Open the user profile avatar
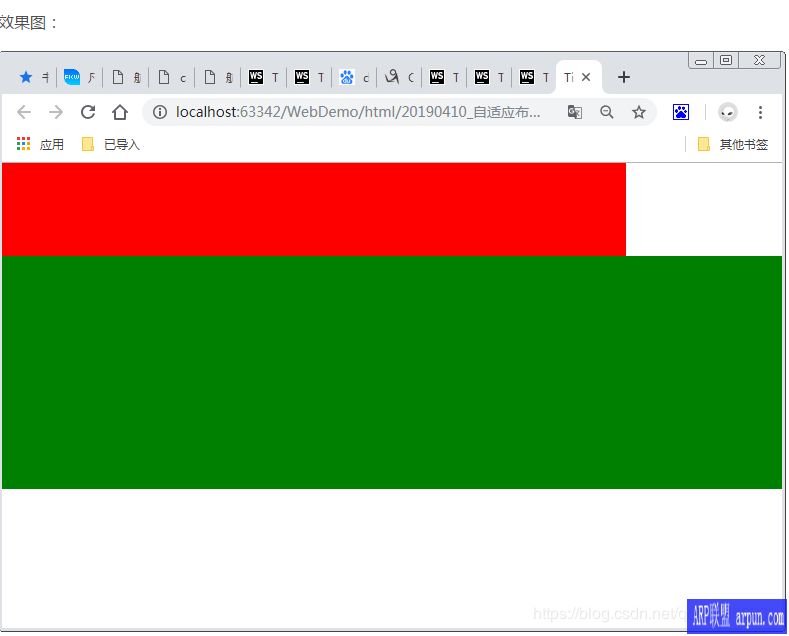Viewport: 789px width, 636px height. [x=728, y=112]
